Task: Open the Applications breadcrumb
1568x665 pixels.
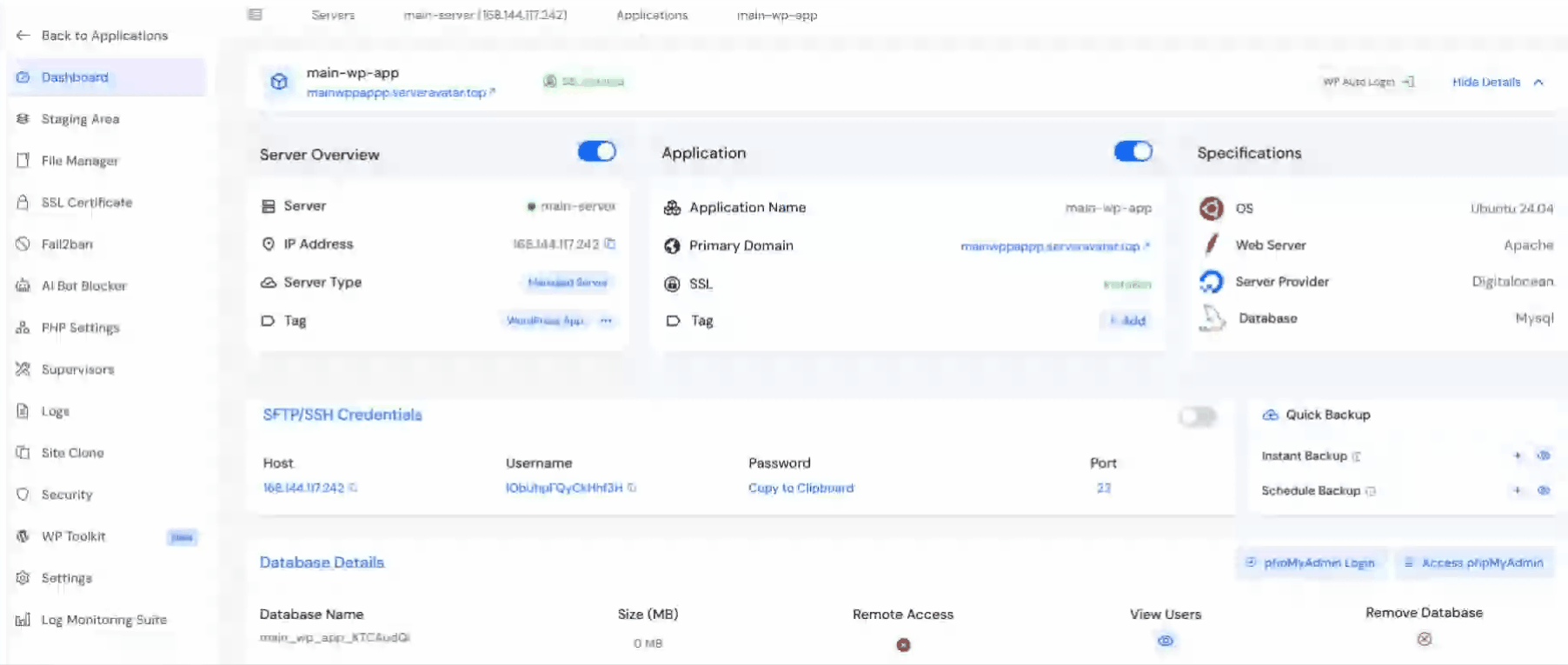Action: [652, 16]
